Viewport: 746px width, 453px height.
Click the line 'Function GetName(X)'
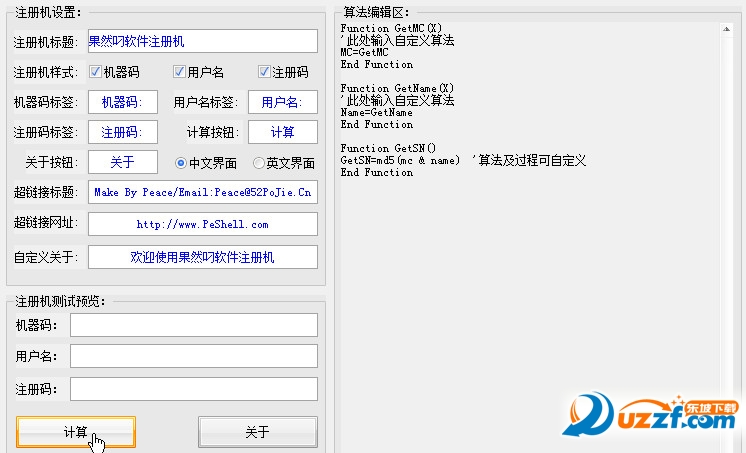[x=397, y=88]
